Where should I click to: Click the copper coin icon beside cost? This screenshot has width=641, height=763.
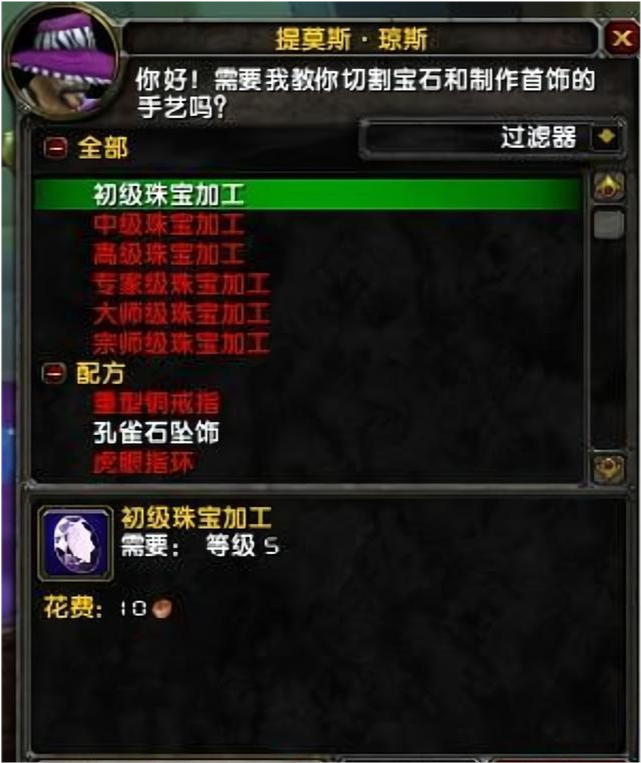tap(162, 608)
